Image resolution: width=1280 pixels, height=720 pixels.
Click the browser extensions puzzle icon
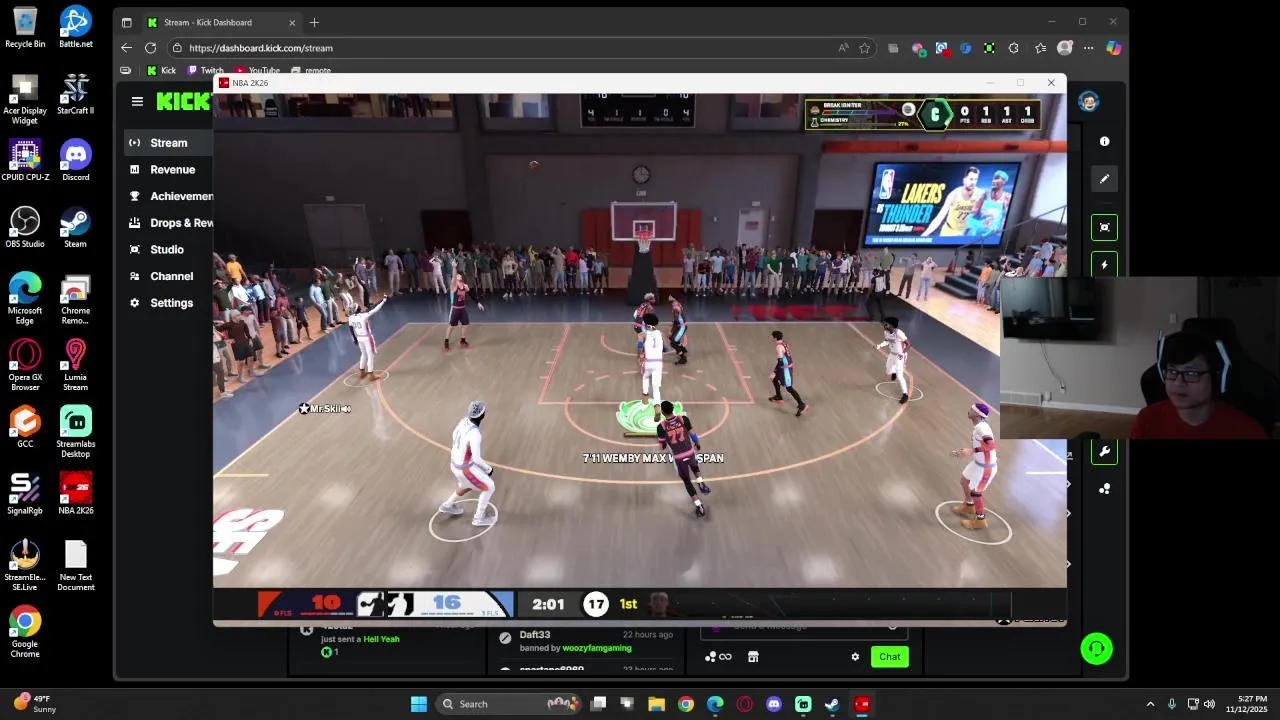coord(1014,48)
